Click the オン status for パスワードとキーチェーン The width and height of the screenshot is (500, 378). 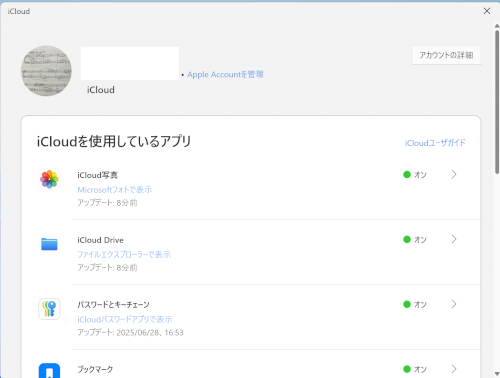pos(415,304)
